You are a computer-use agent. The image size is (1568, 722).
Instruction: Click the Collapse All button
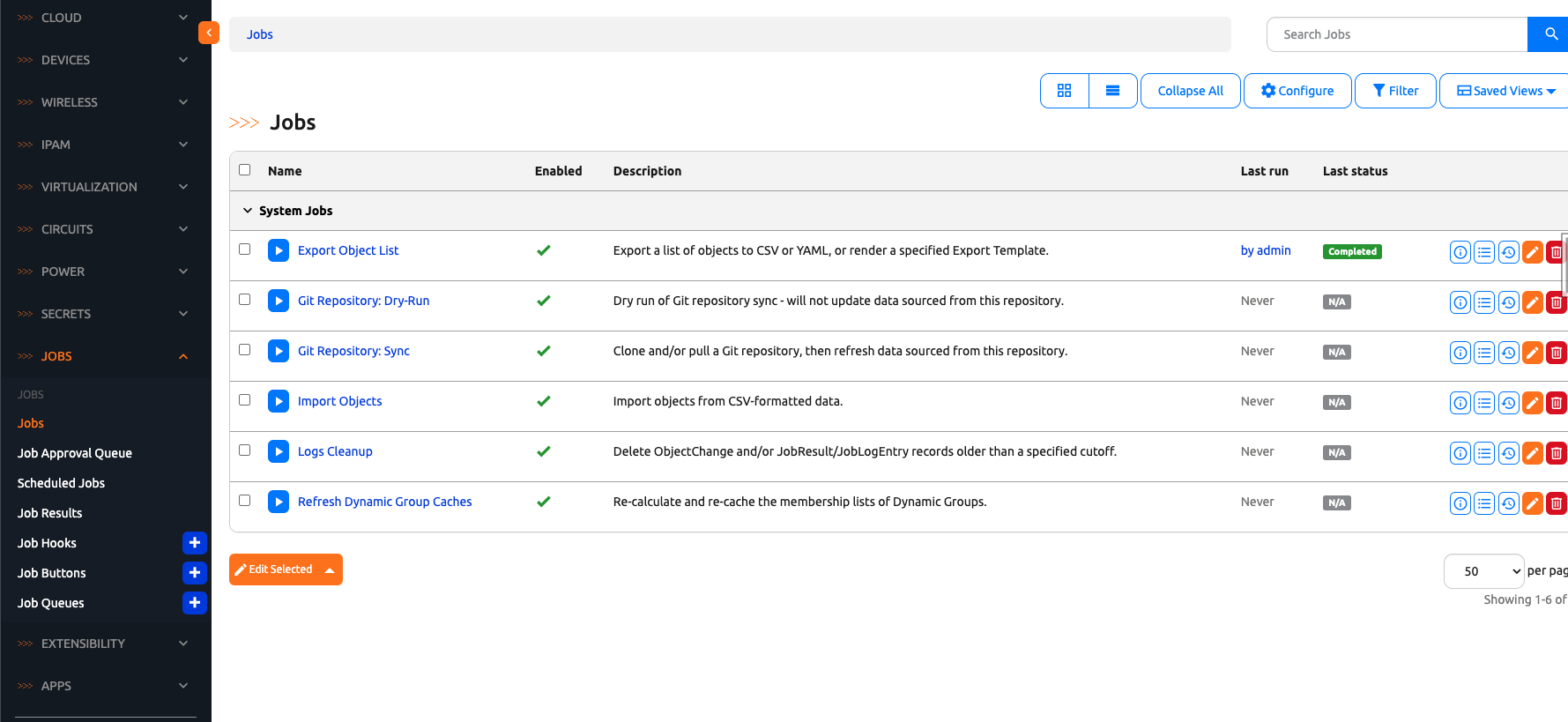(1190, 91)
